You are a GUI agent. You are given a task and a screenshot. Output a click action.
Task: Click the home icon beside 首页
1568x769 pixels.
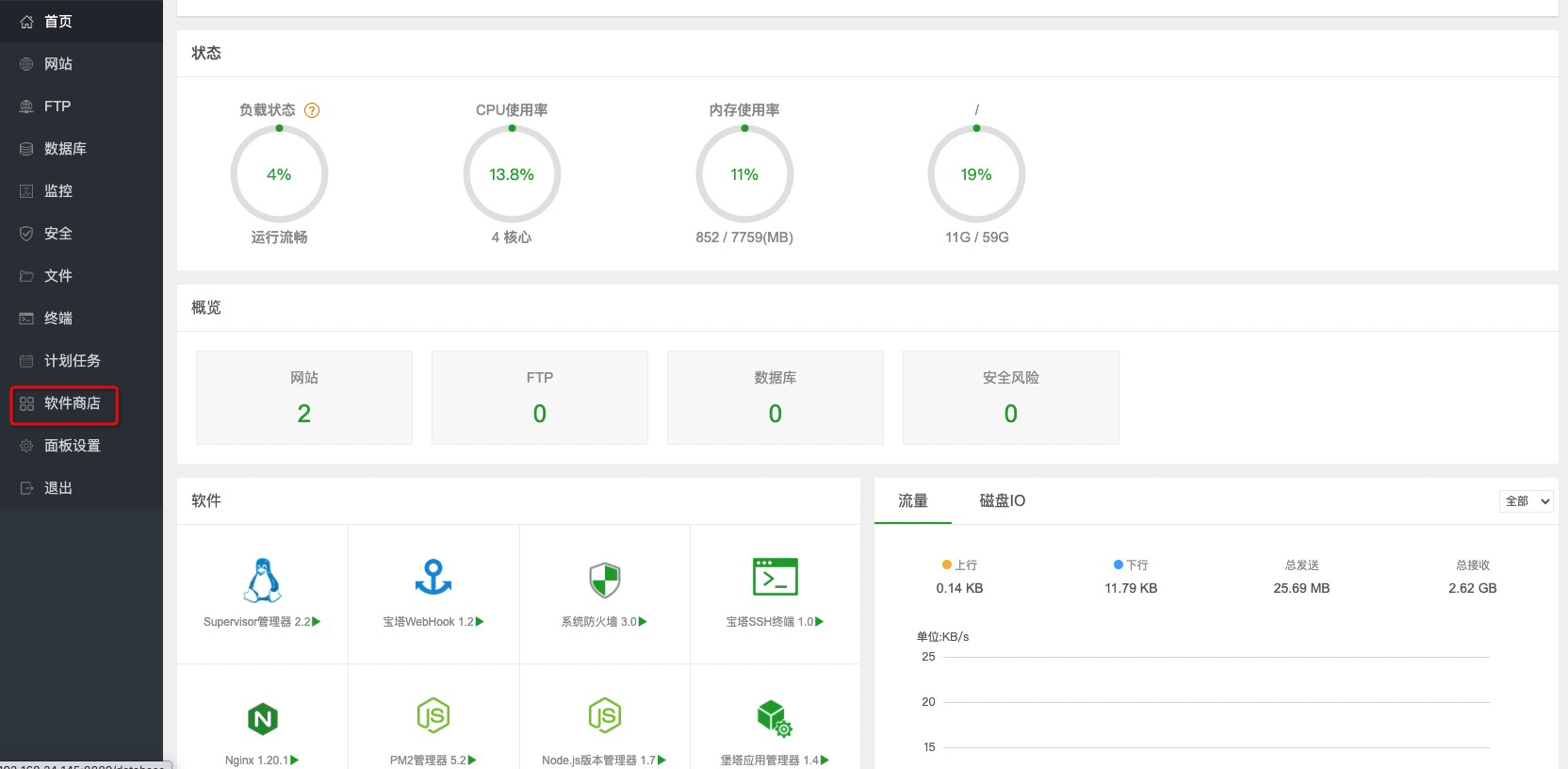coord(26,22)
